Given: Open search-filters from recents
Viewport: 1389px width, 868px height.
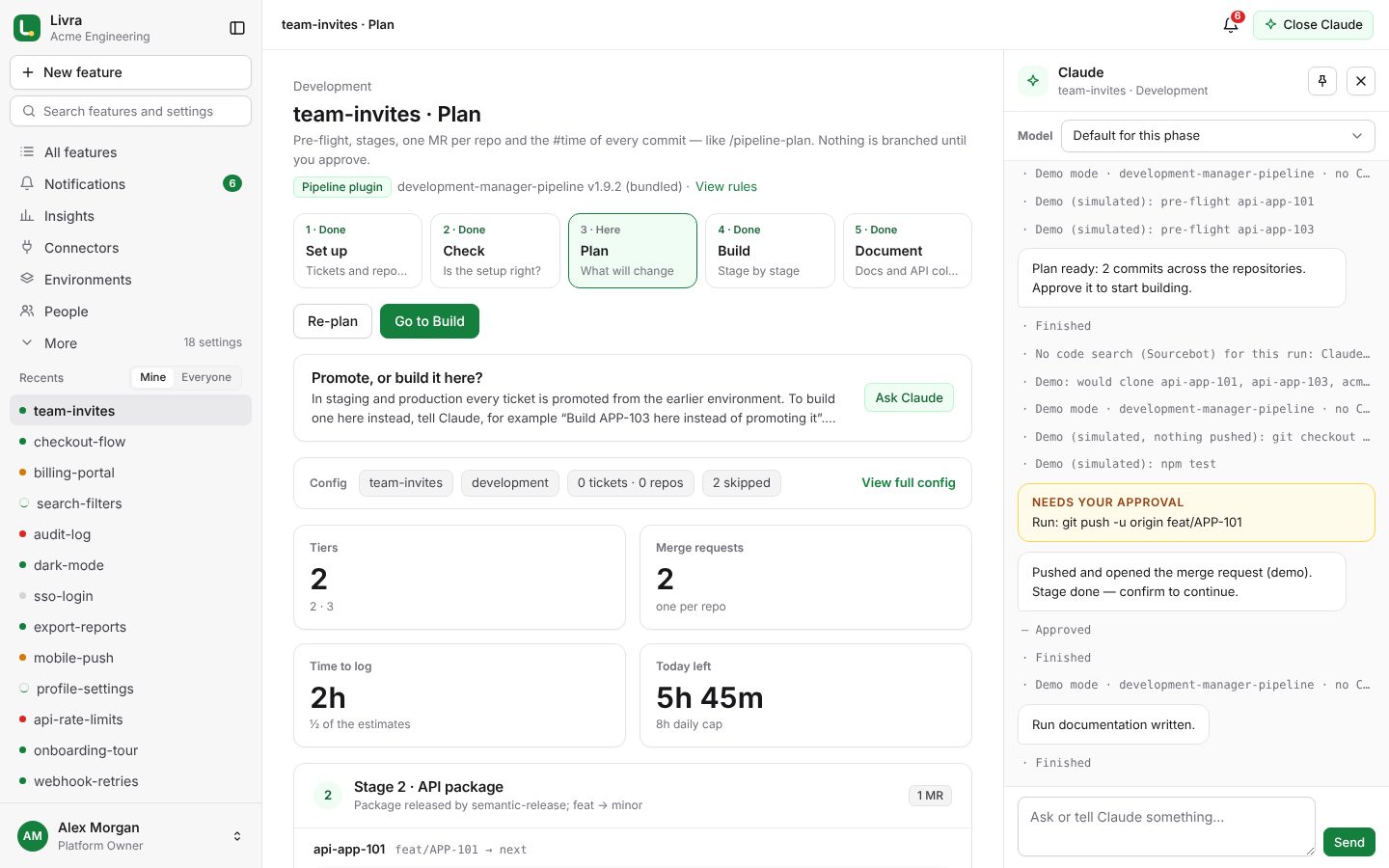Looking at the screenshot, I should (x=130, y=503).
